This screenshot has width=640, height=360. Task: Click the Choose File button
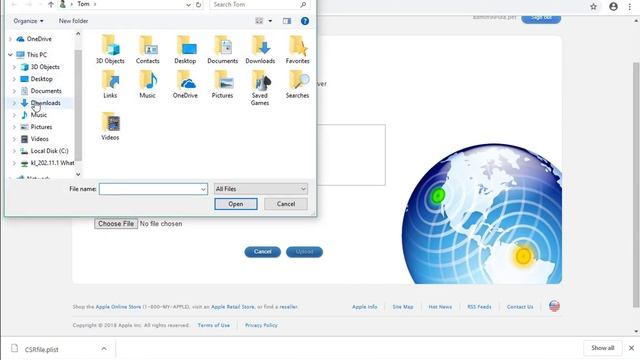(116, 224)
